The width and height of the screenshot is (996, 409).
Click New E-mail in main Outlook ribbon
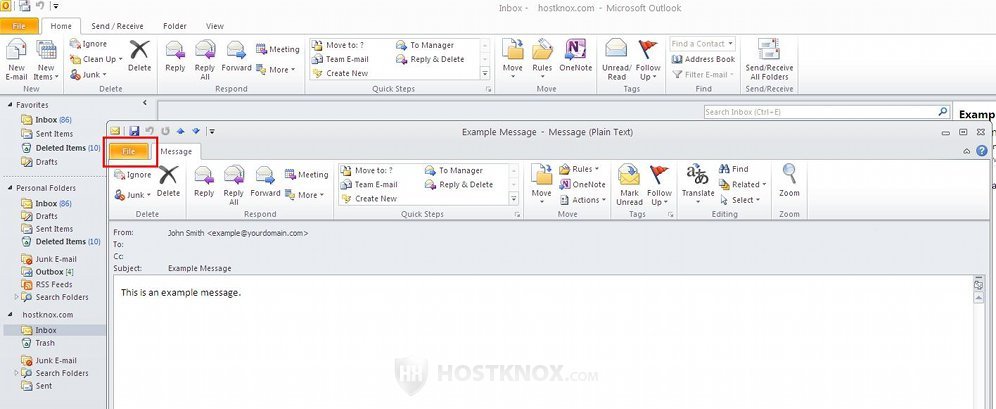[x=17, y=59]
